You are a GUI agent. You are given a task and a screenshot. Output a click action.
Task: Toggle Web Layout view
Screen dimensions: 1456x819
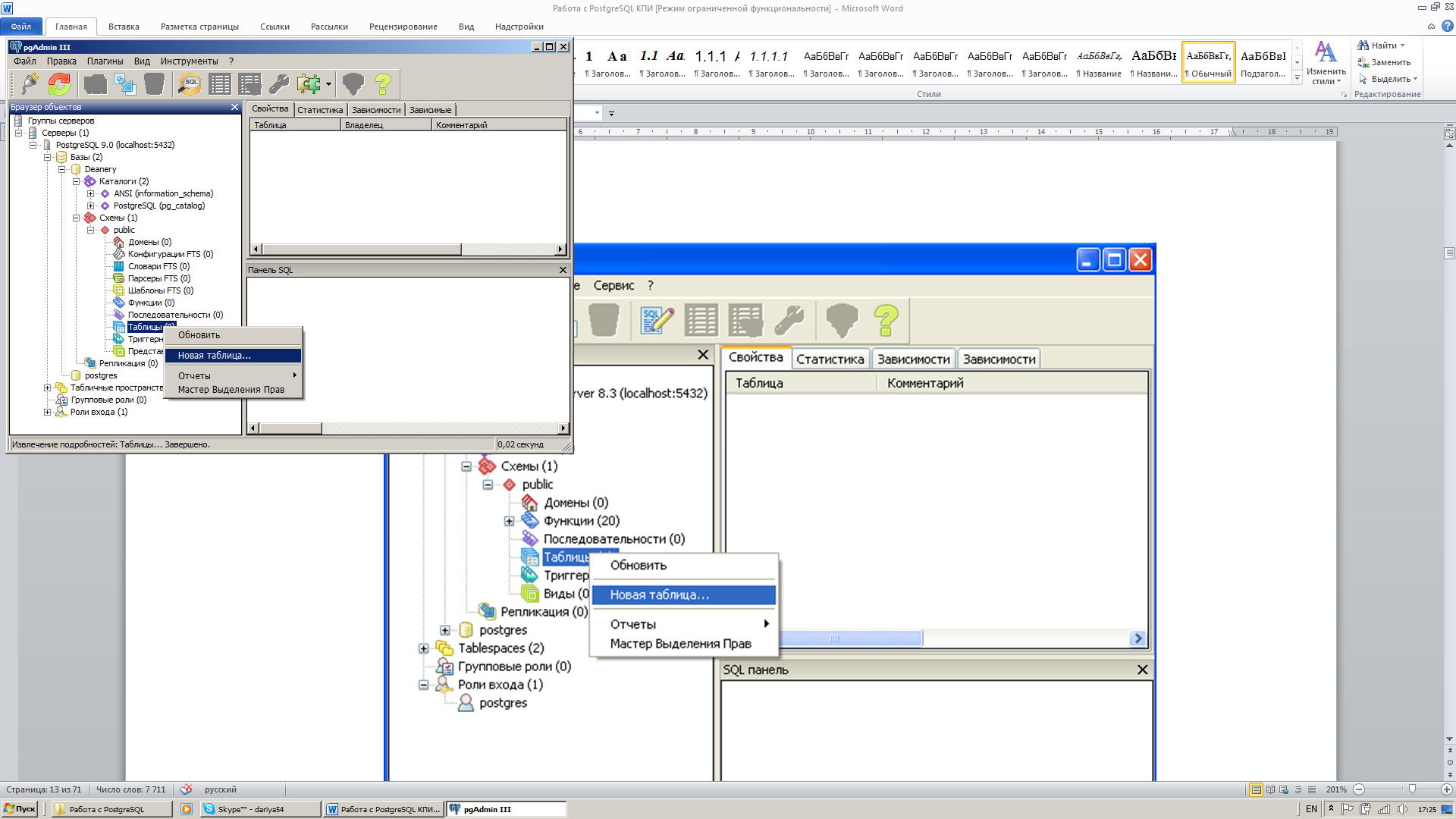pos(1284,789)
